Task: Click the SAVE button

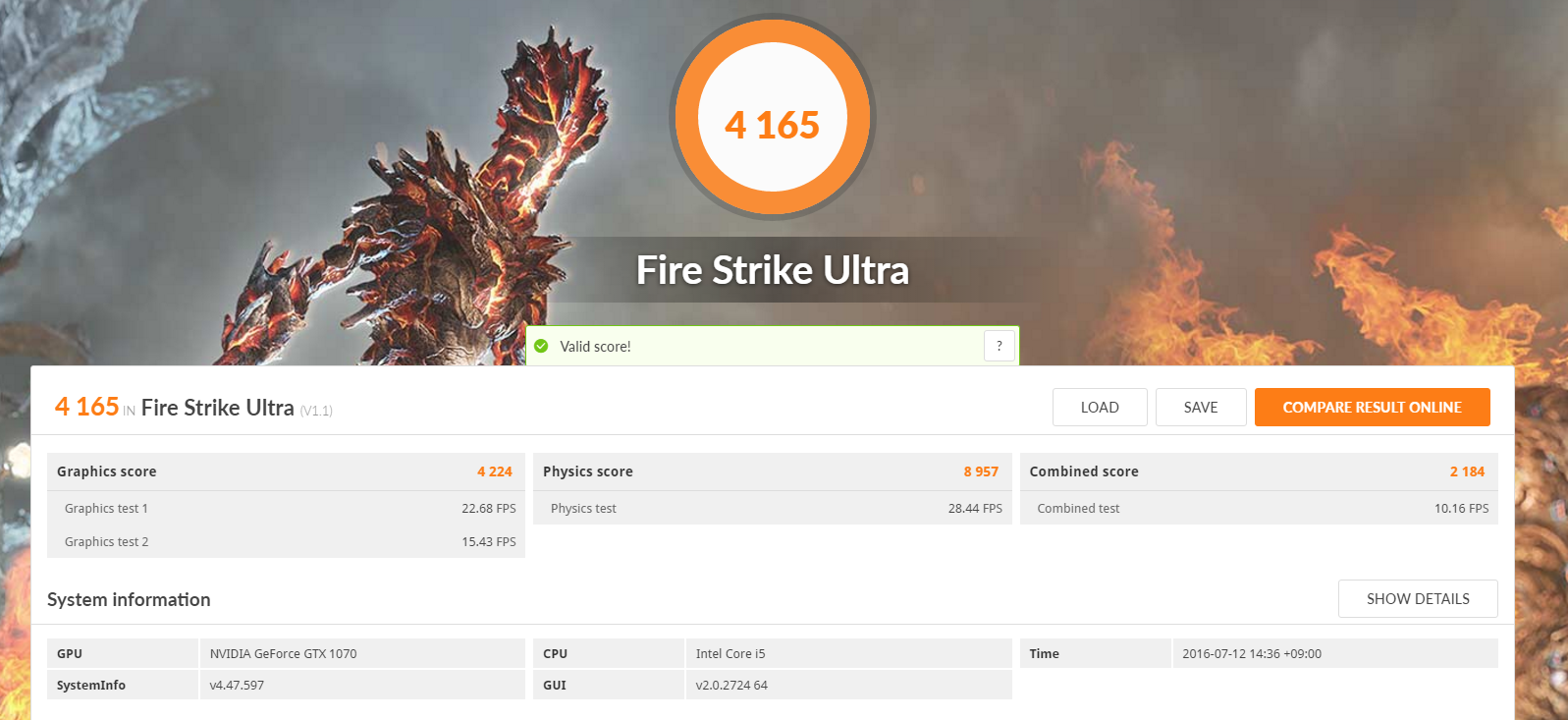Action: click(1201, 407)
